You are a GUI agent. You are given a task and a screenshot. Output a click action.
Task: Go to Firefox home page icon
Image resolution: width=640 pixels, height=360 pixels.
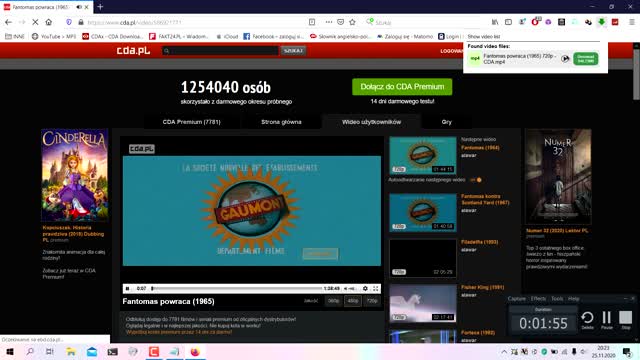coord(49,22)
